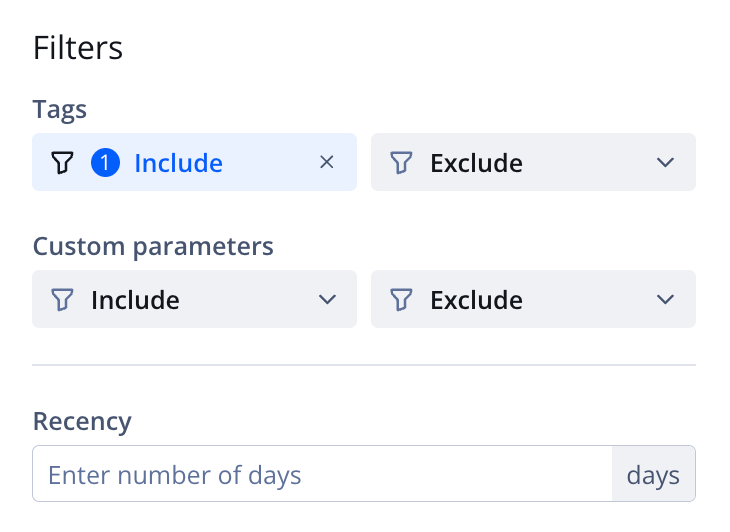
Task: Click the Filters heading
Action: coord(78,47)
